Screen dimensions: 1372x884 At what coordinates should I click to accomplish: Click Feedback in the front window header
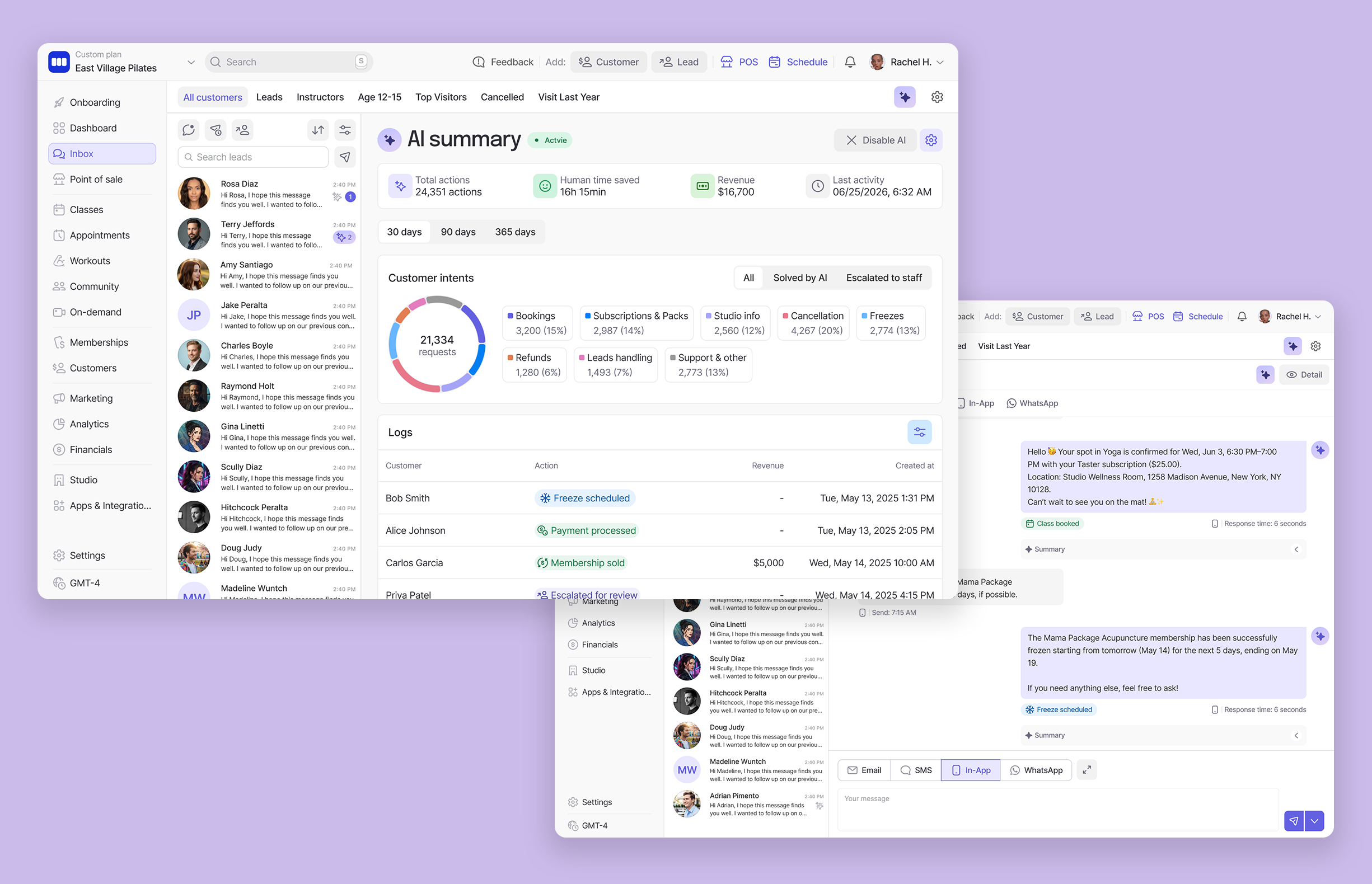tap(503, 62)
